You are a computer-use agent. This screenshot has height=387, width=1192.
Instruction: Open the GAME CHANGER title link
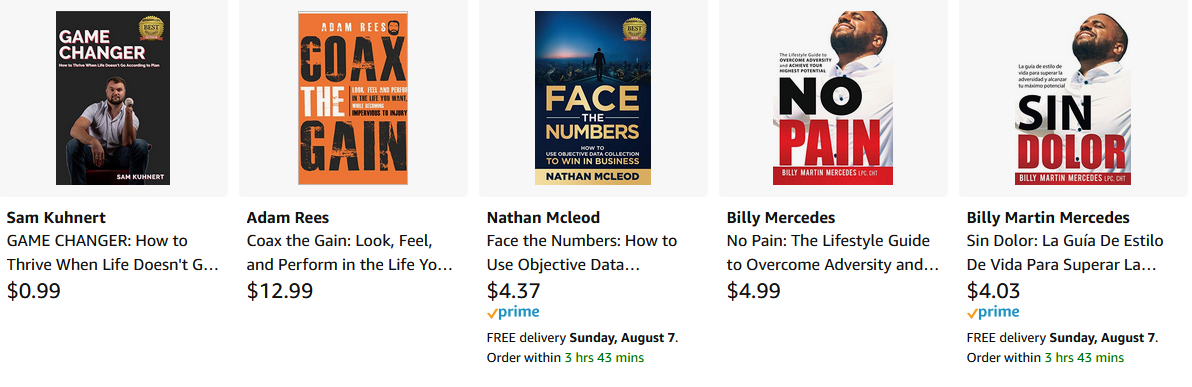(x=113, y=253)
